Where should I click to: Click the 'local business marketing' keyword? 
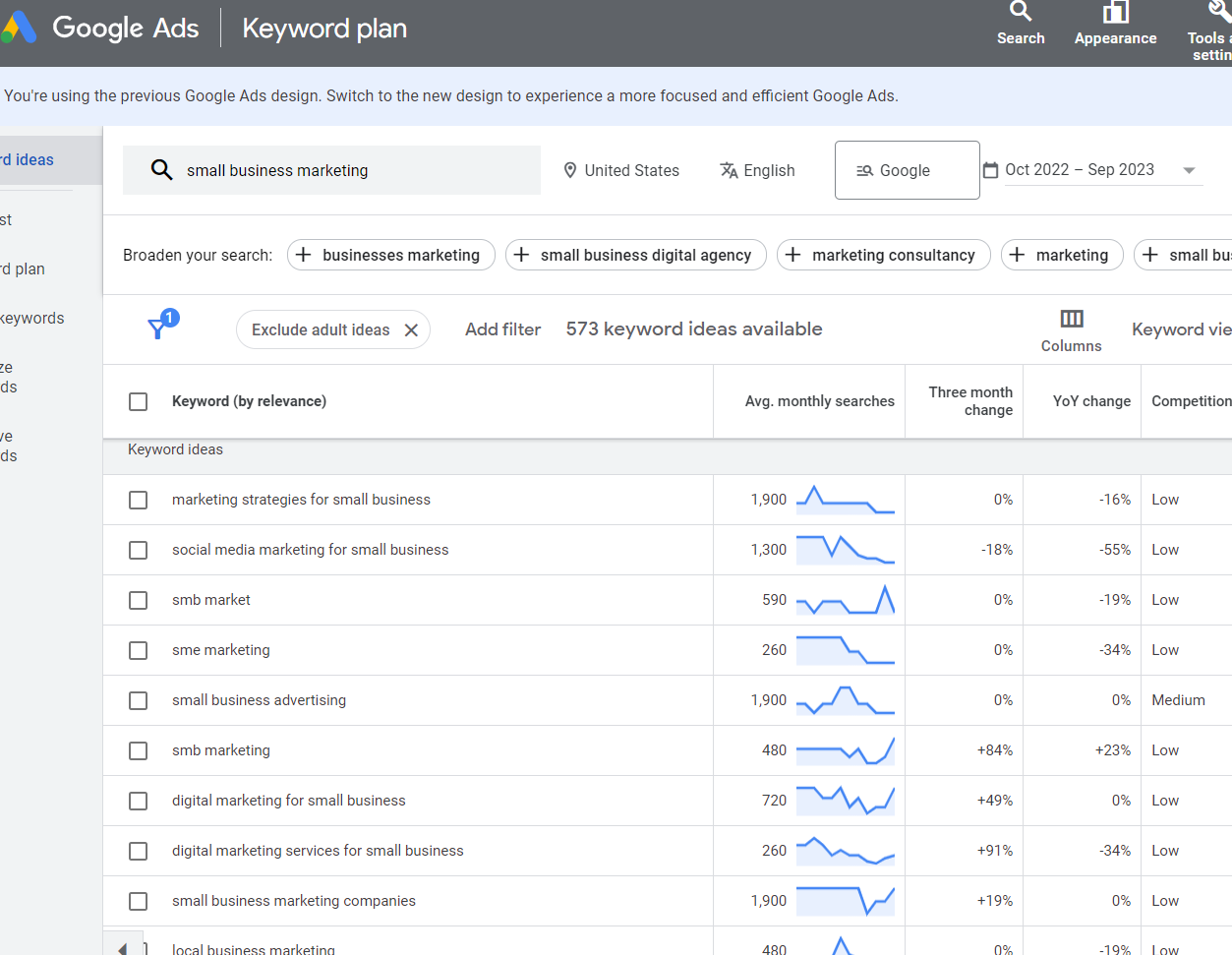point(254,949)
